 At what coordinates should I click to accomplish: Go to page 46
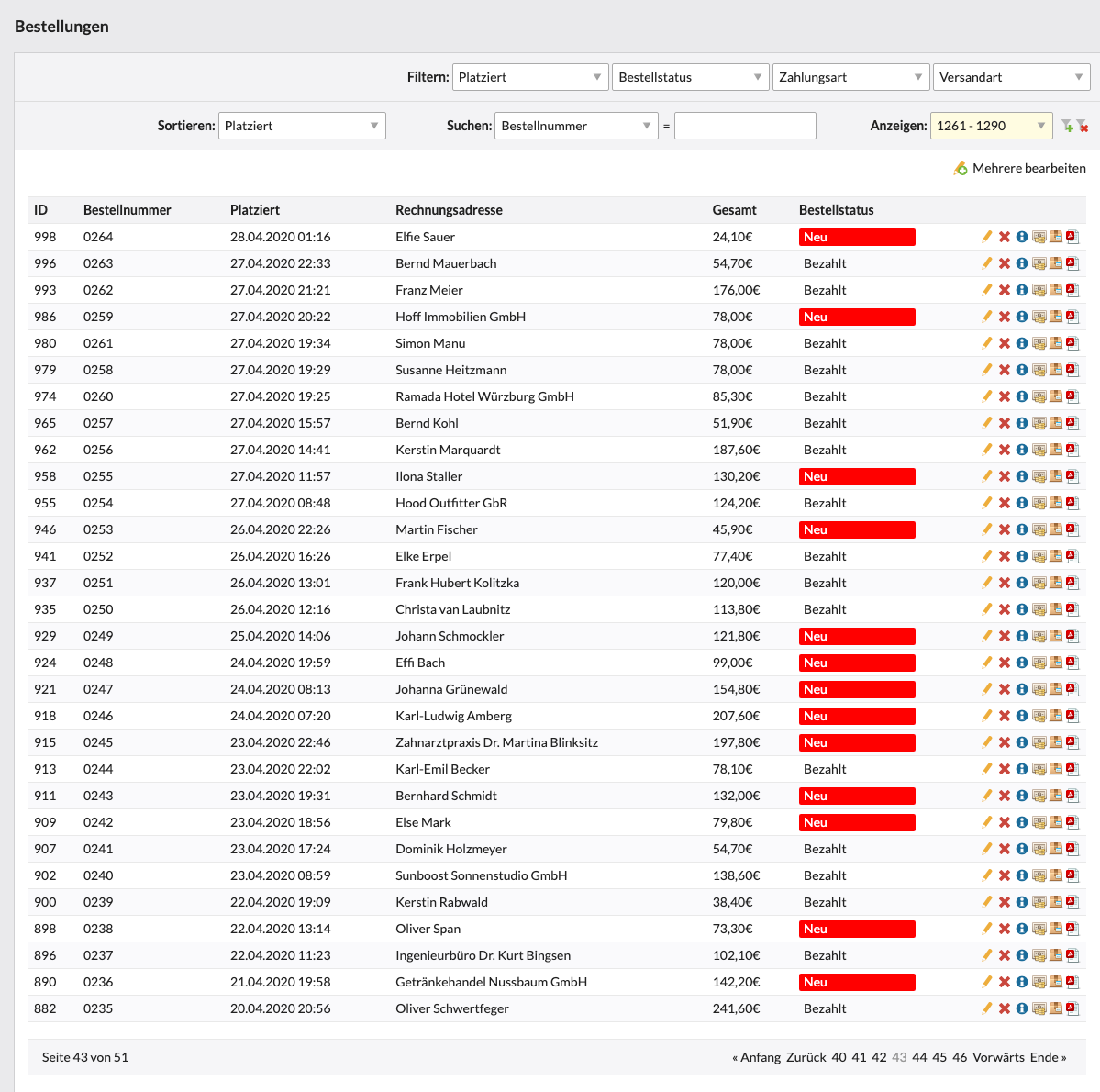click(x=960, y=1057)
